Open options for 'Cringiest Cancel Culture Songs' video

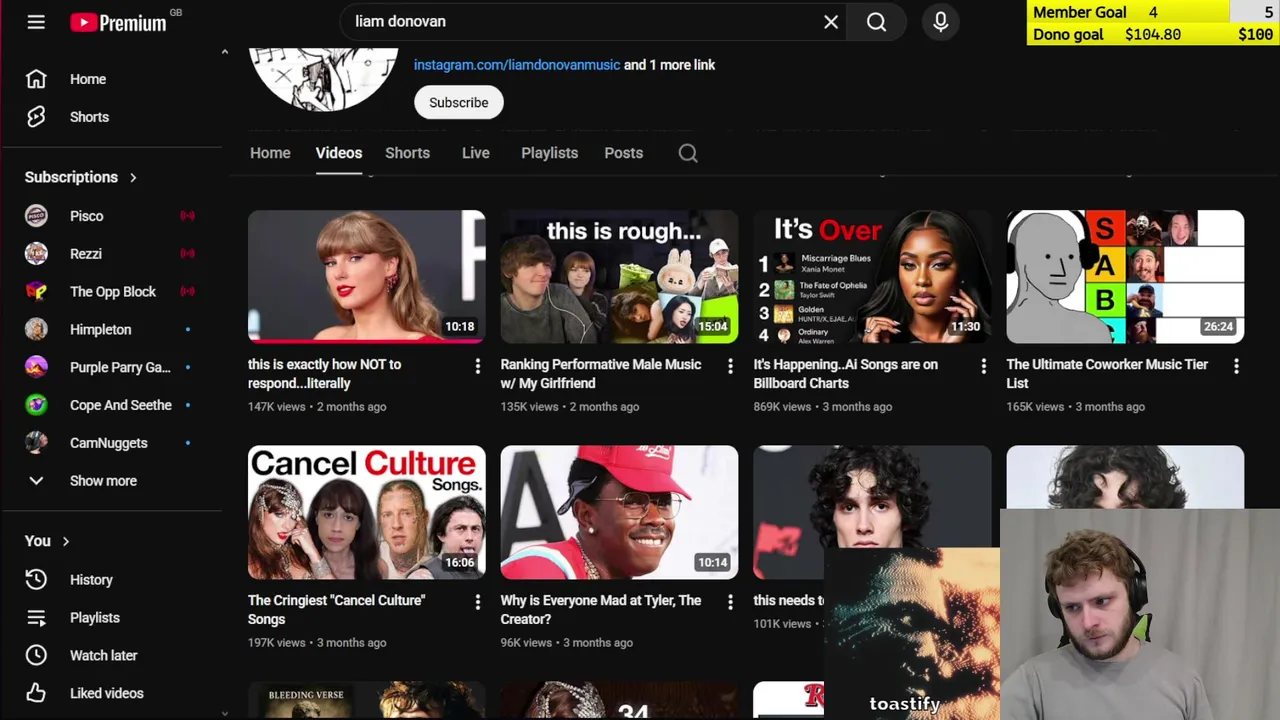[x=477, y=602]
